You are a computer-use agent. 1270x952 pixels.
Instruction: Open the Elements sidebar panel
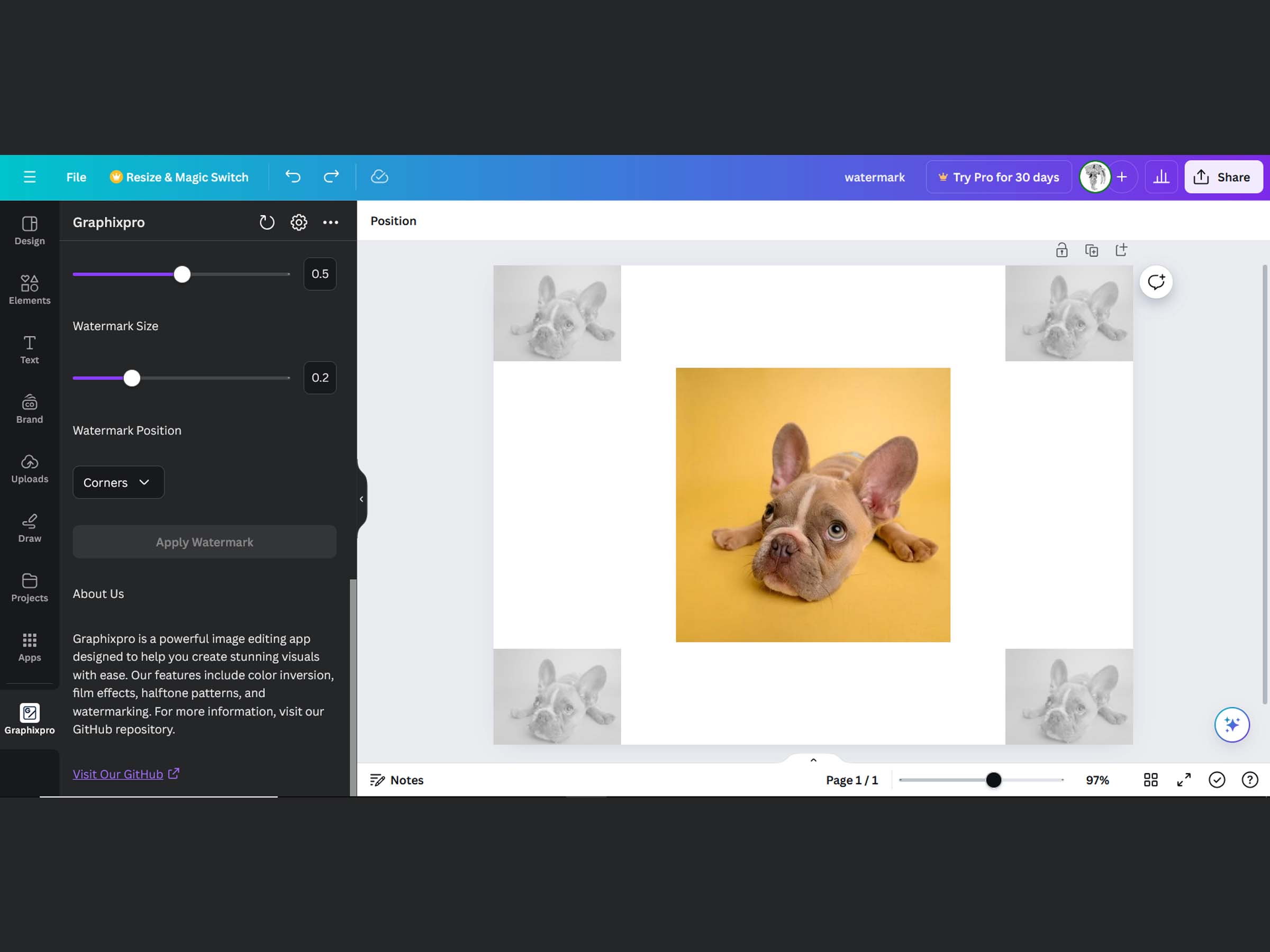pos(29,289)
